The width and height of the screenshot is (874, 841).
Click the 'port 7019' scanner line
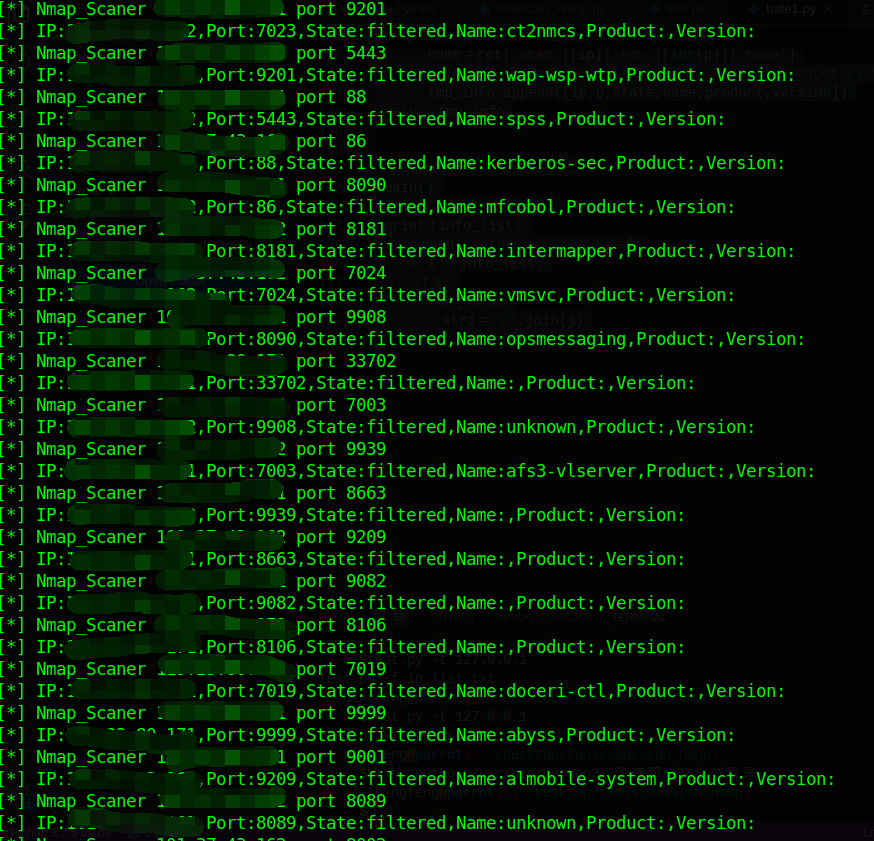(193, 670)
